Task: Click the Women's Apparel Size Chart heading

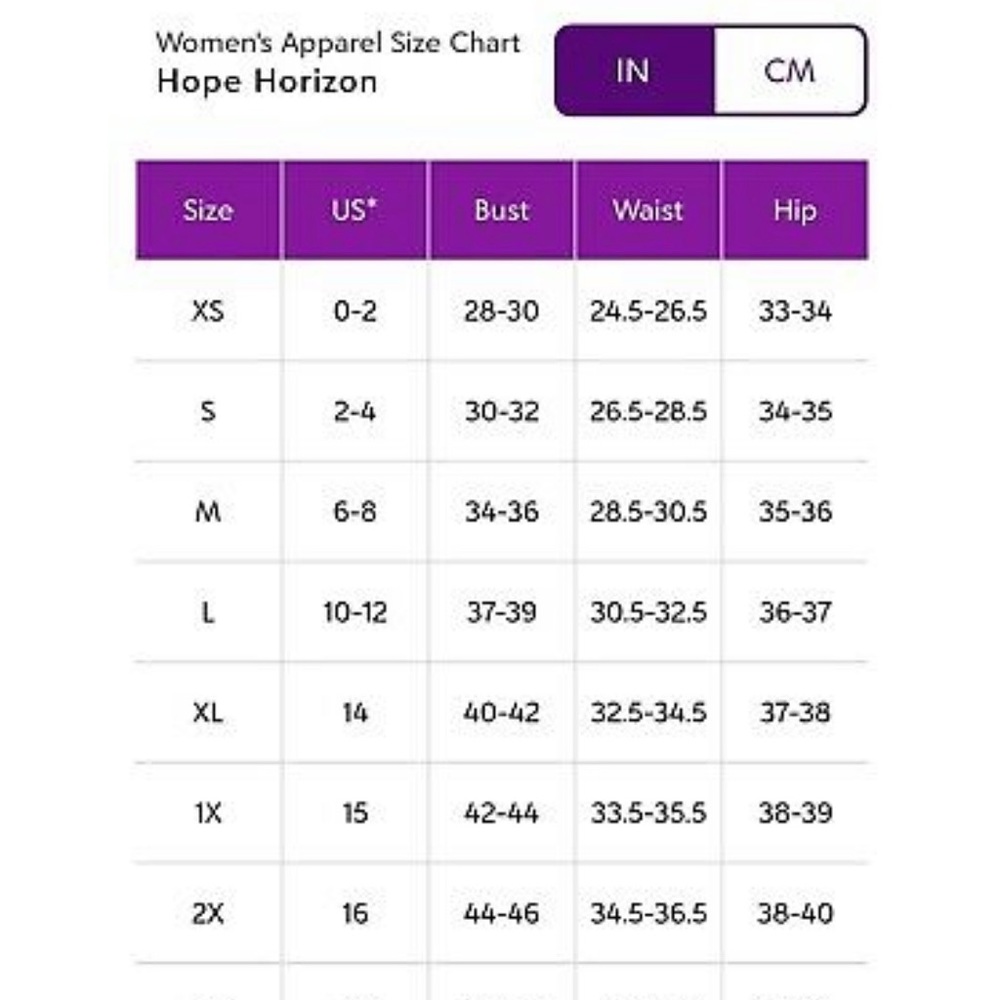Action: coord(338,43)
